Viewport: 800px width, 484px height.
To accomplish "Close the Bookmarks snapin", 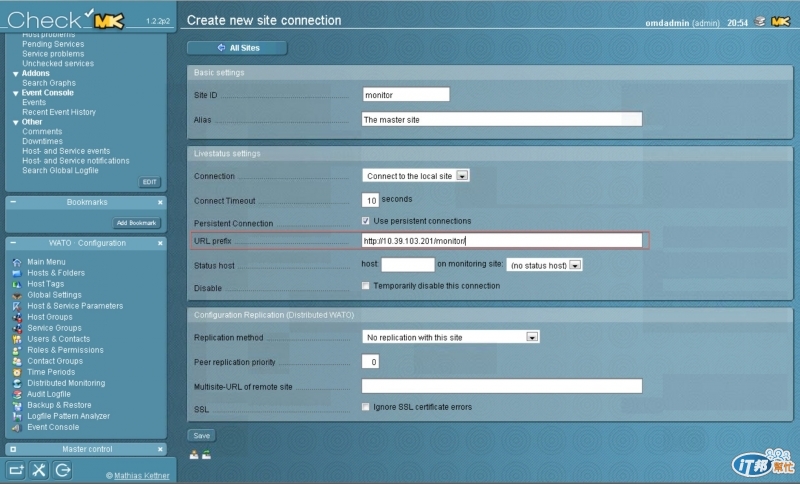I will [160, 202].
